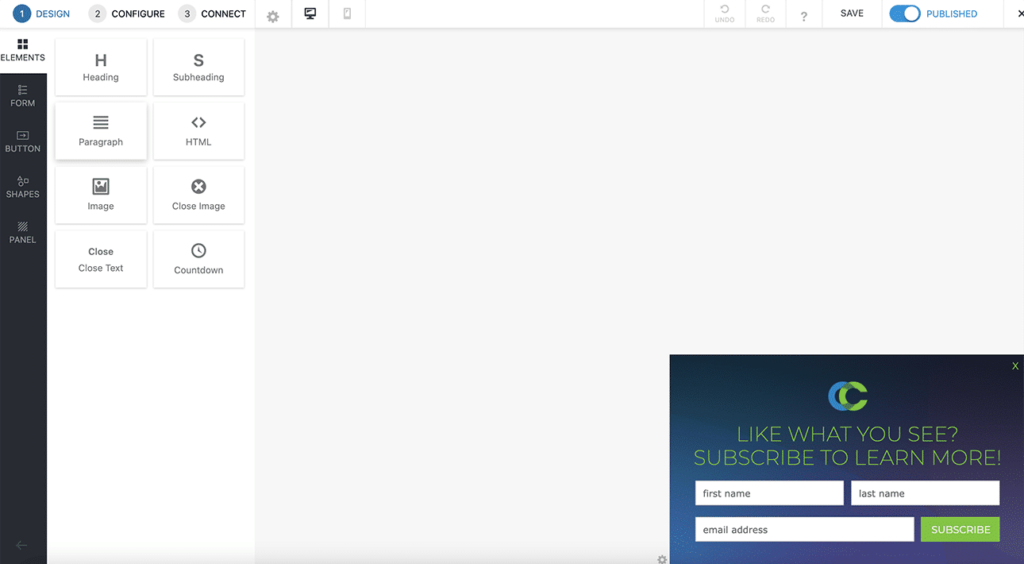Click the last name input field
The height and width of the screenshot is (564, 1024).
(x=925, y=494)
